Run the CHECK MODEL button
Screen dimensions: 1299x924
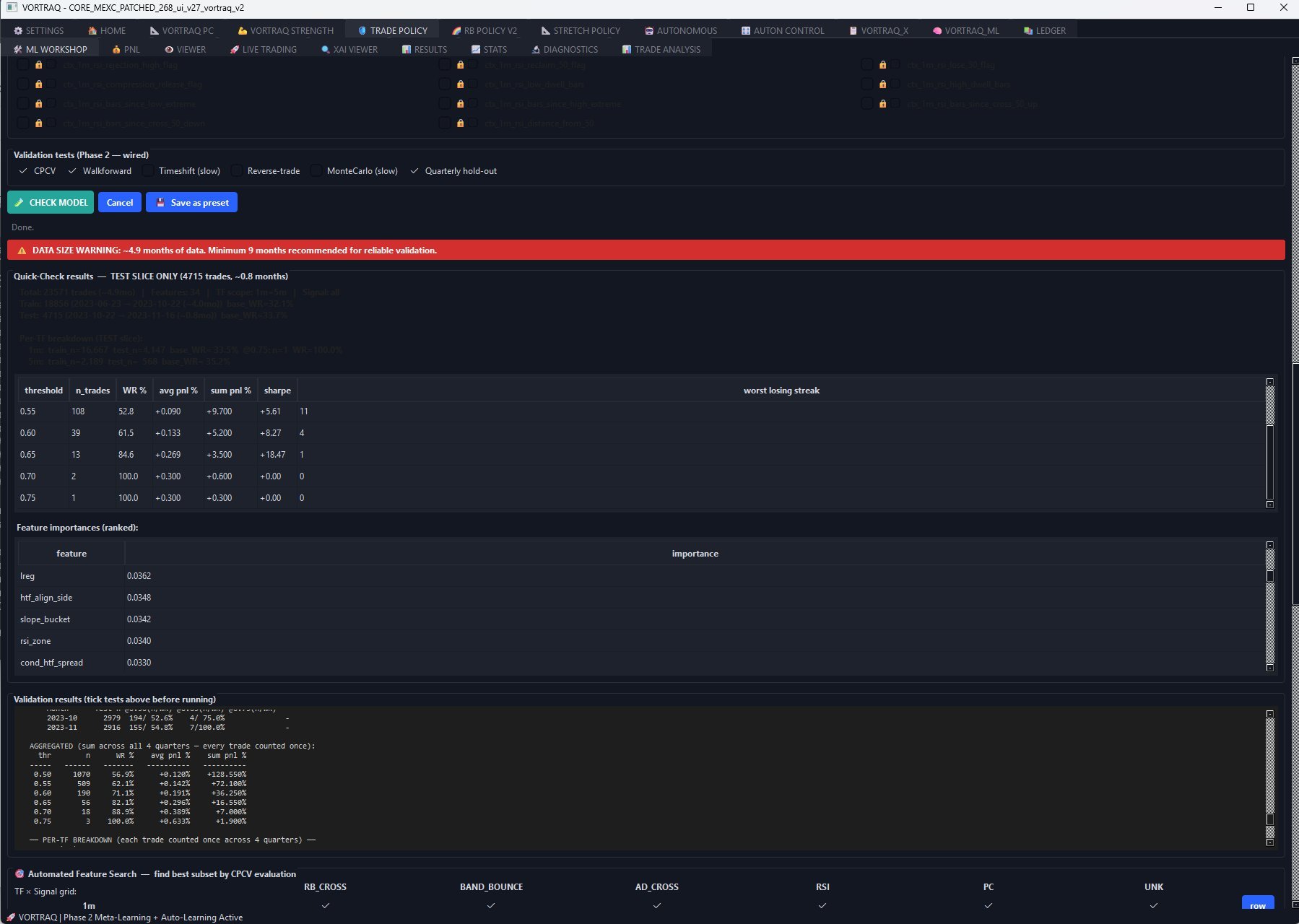tap(51, 202)
